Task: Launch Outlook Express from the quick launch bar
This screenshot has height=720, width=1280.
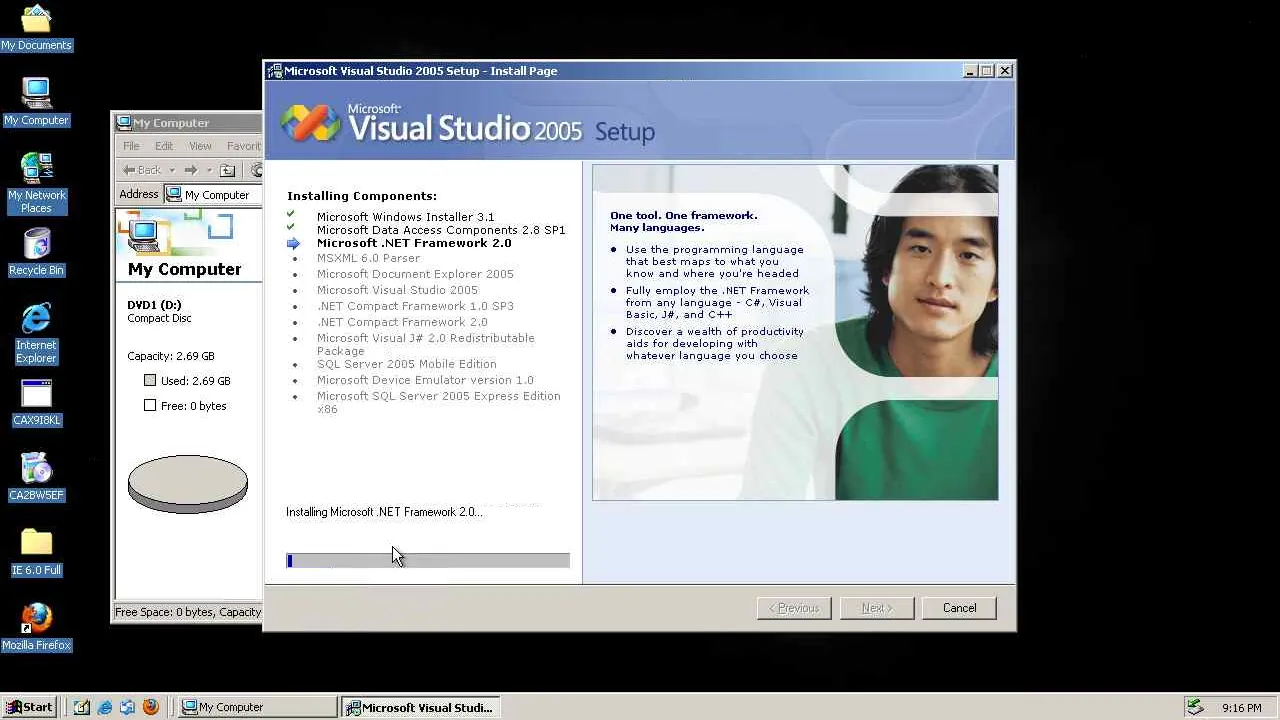Action: point(128,707)
